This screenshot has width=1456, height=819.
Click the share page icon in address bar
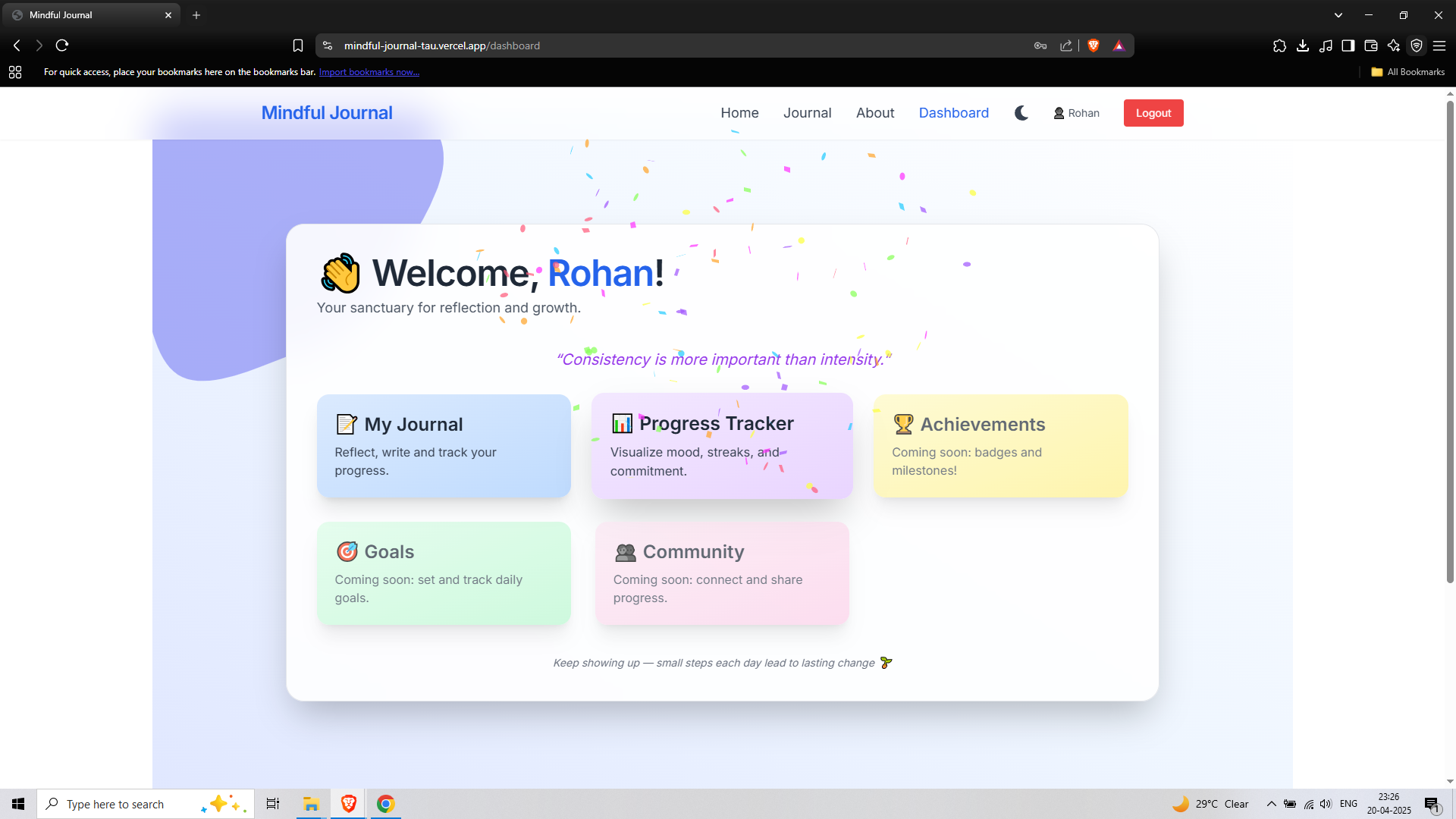pyautogui.click(x=1065, y=45)
